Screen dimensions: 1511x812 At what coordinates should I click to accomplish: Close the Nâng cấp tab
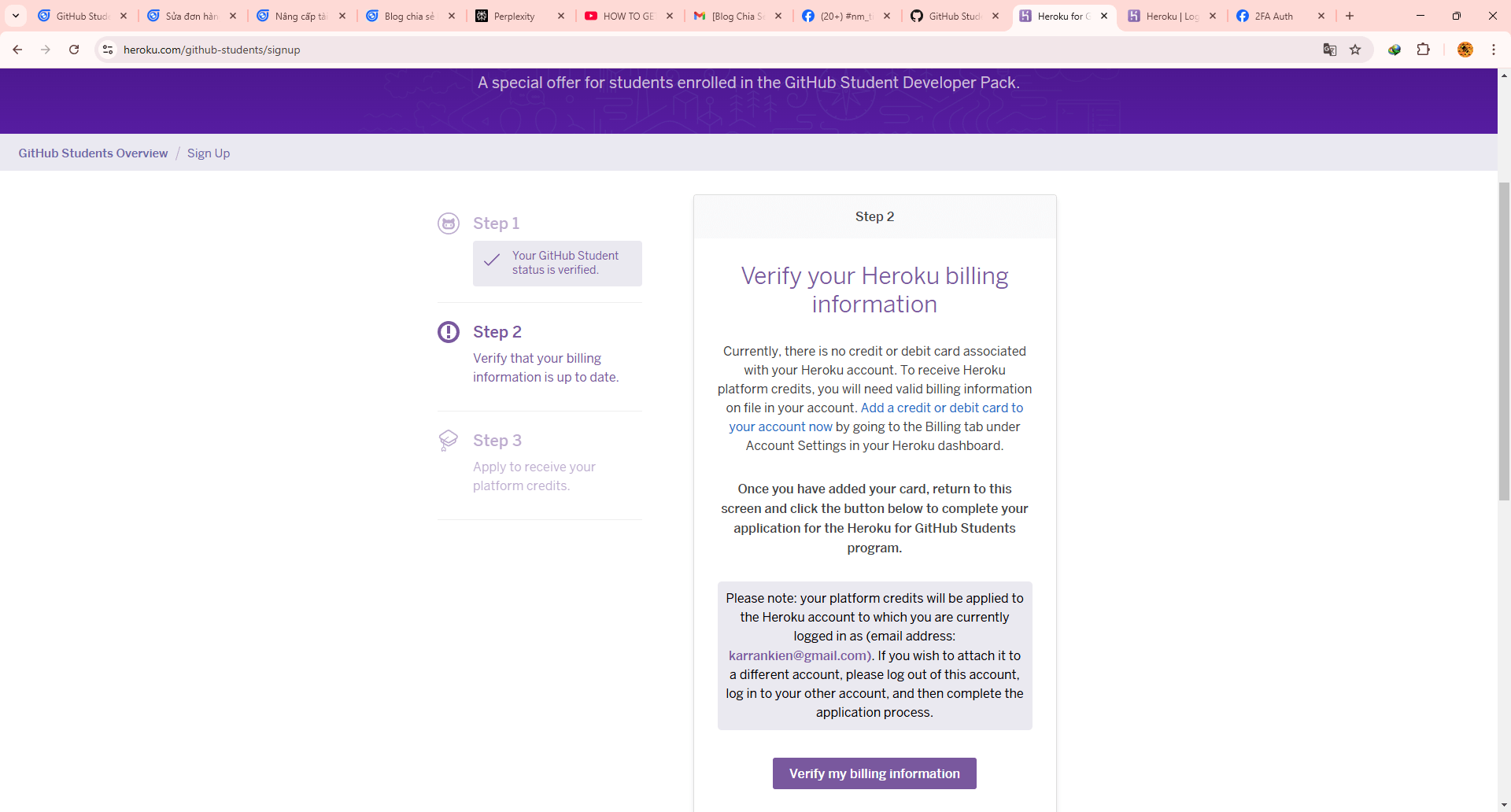click(x=342, y=16)
